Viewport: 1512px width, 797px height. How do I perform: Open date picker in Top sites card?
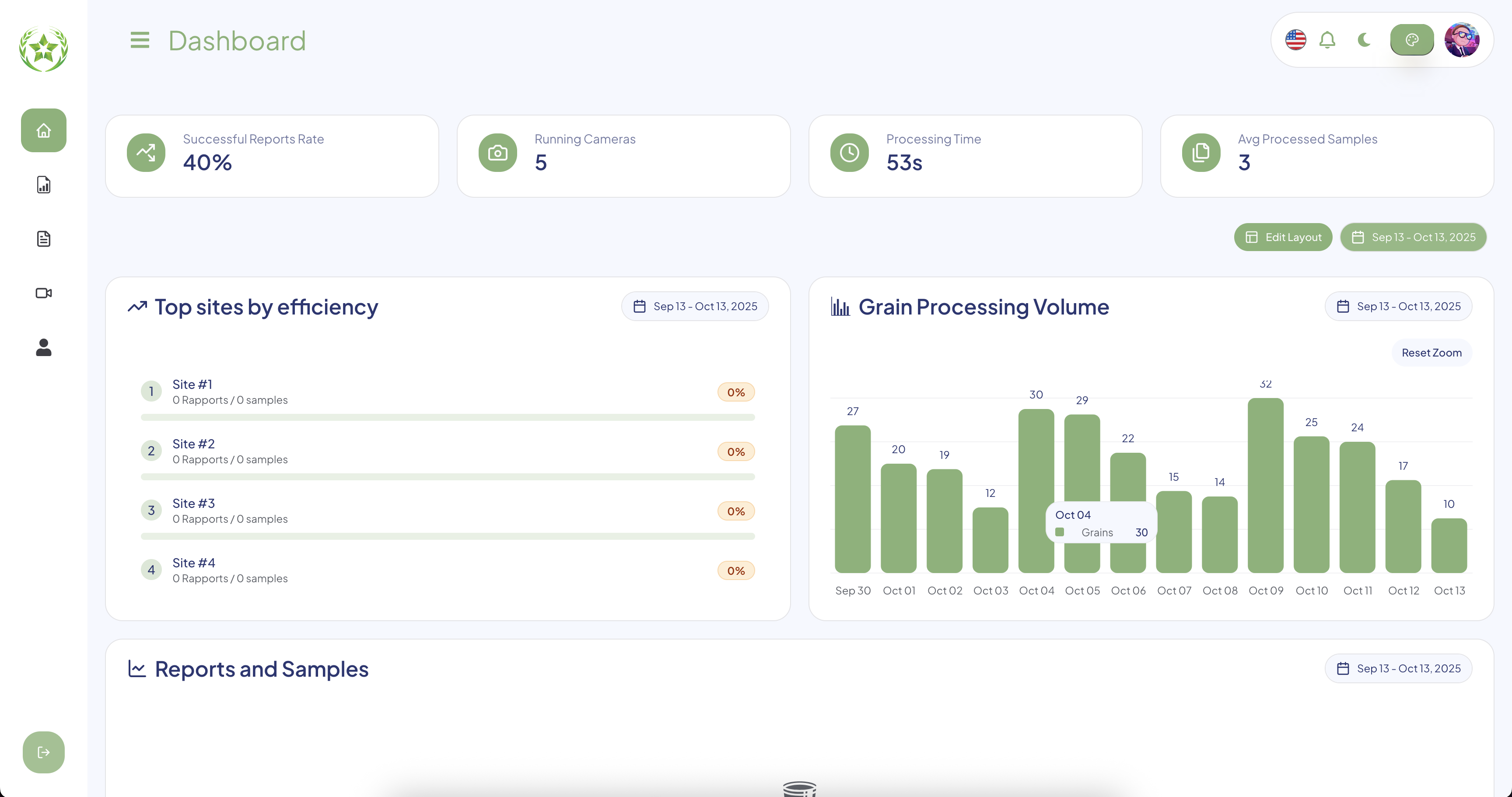tap(695, 306)
